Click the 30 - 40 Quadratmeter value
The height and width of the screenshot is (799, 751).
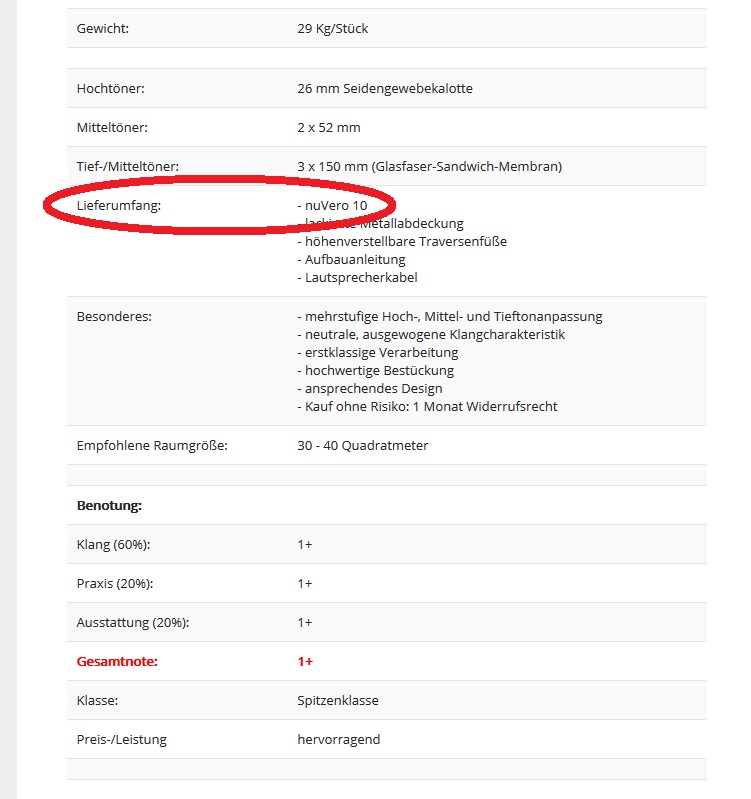362,445
